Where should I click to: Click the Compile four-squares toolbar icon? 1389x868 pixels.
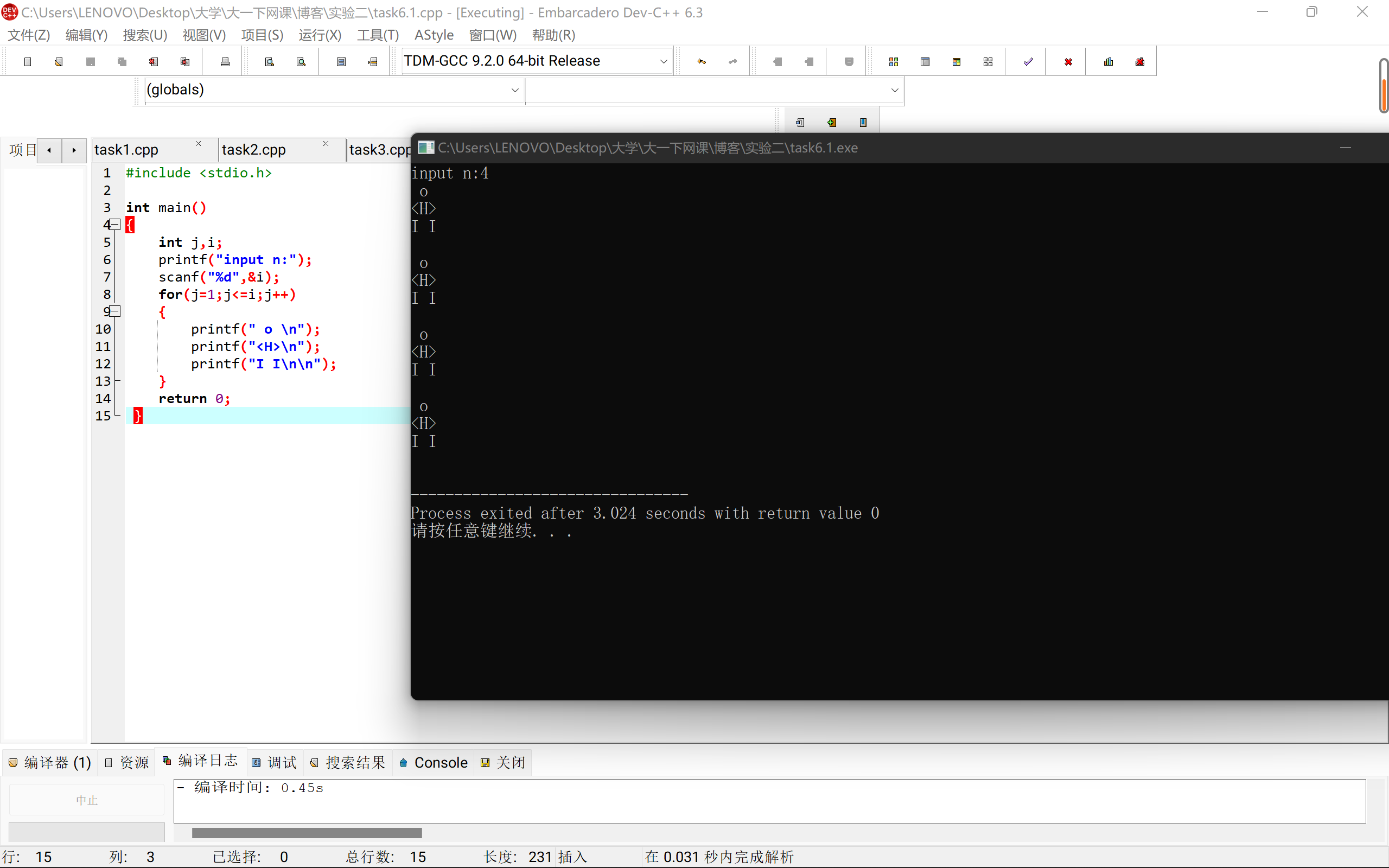(x=893, y=62)
